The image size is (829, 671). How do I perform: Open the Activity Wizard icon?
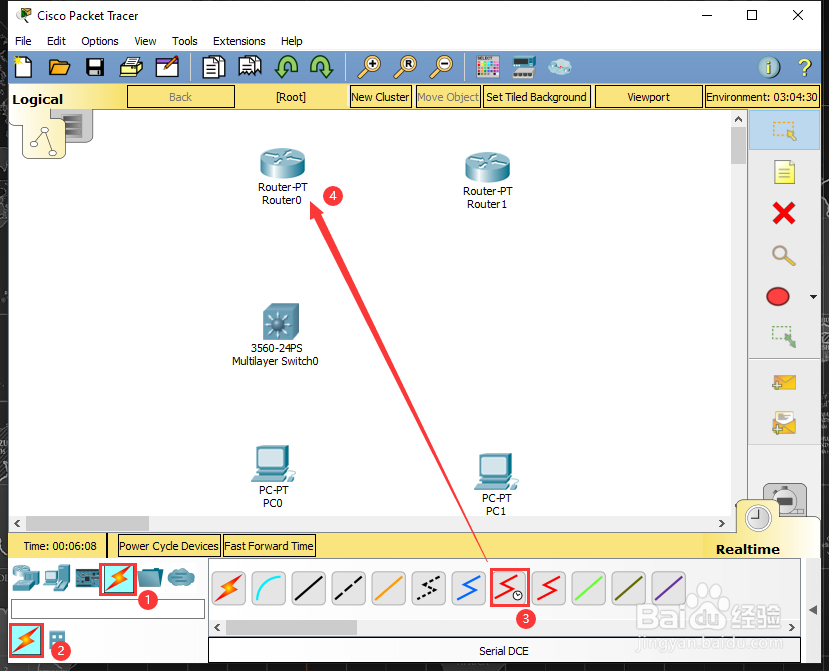[167, 67]
